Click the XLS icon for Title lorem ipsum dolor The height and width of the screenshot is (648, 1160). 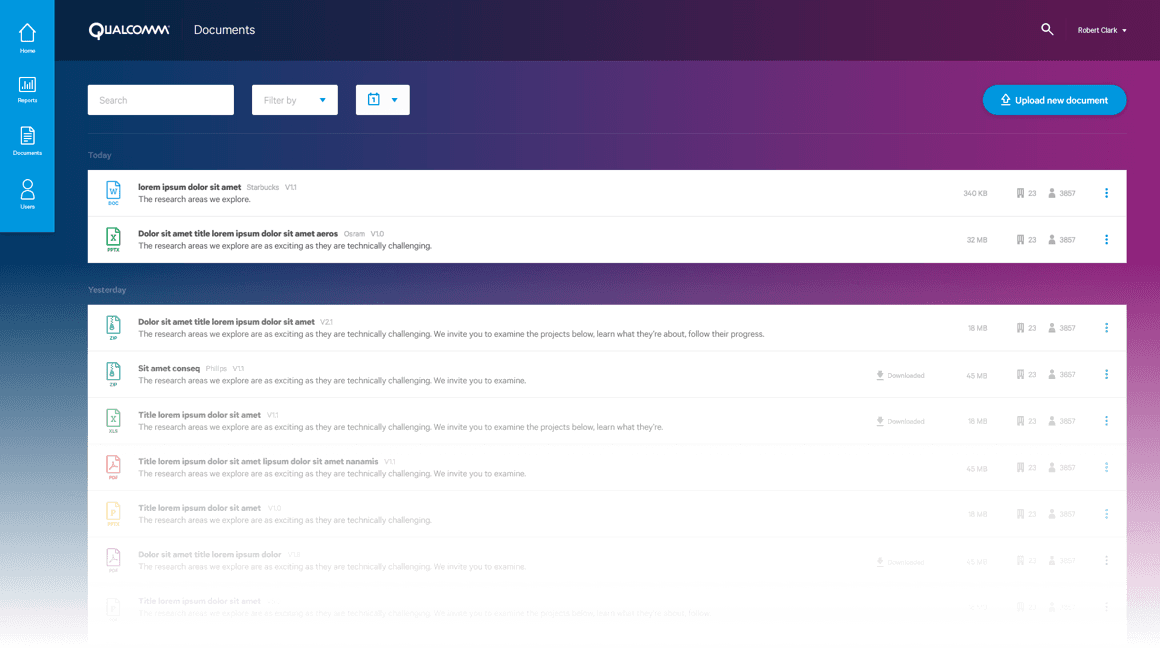point(113,420)
